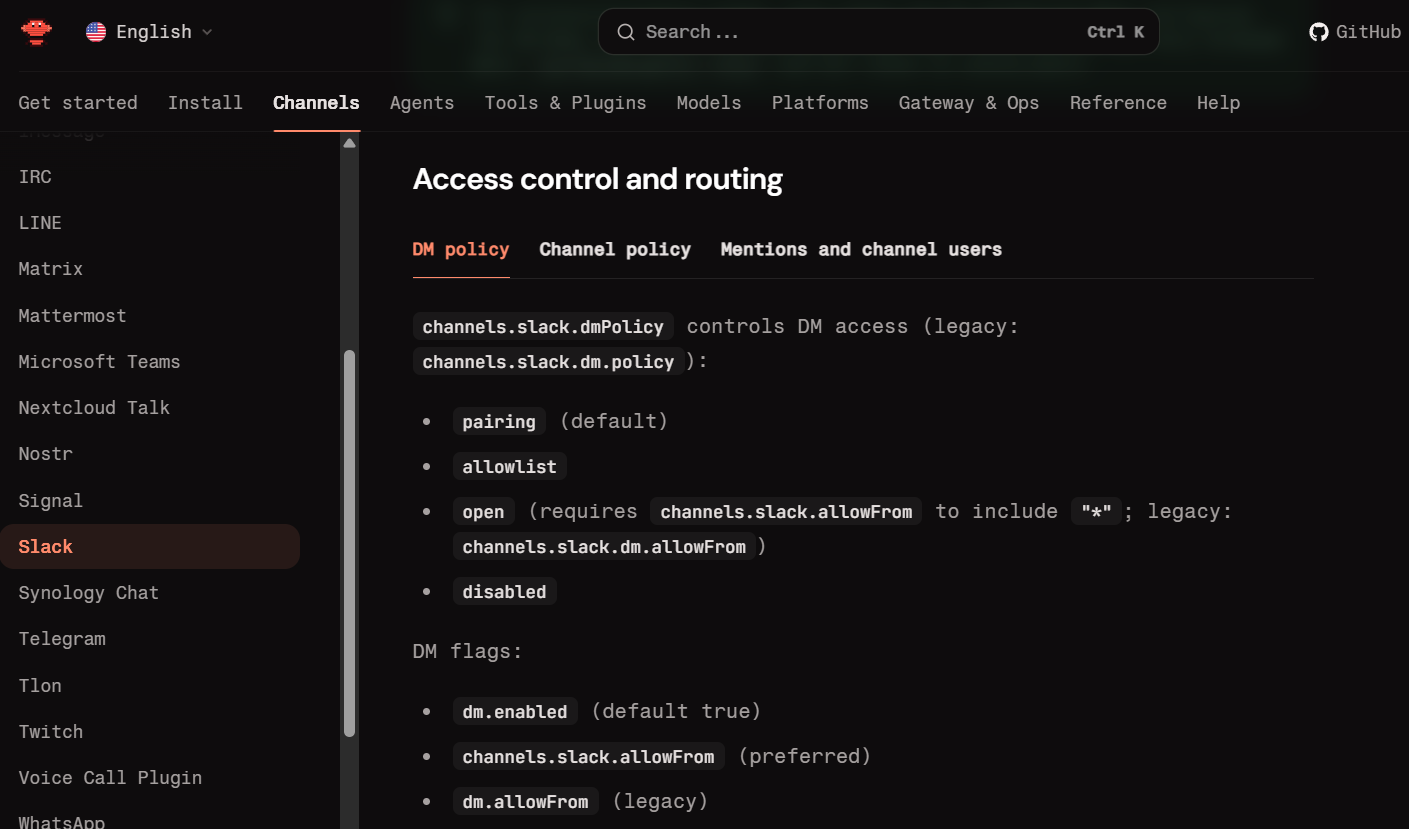Click the pairing code label
Image resolution: width=1409 pixels, height=829 pixels.
(499, 421)
